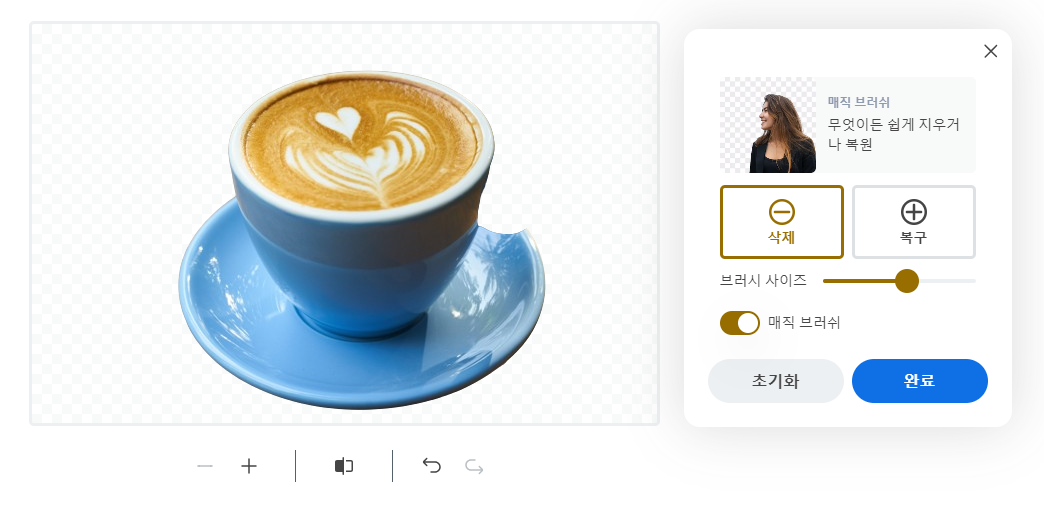The height and width of the screenshot is (516, 1044).
Task: Click the 매직 브러쉬 heading in the info card
Action: coord(859,102)
